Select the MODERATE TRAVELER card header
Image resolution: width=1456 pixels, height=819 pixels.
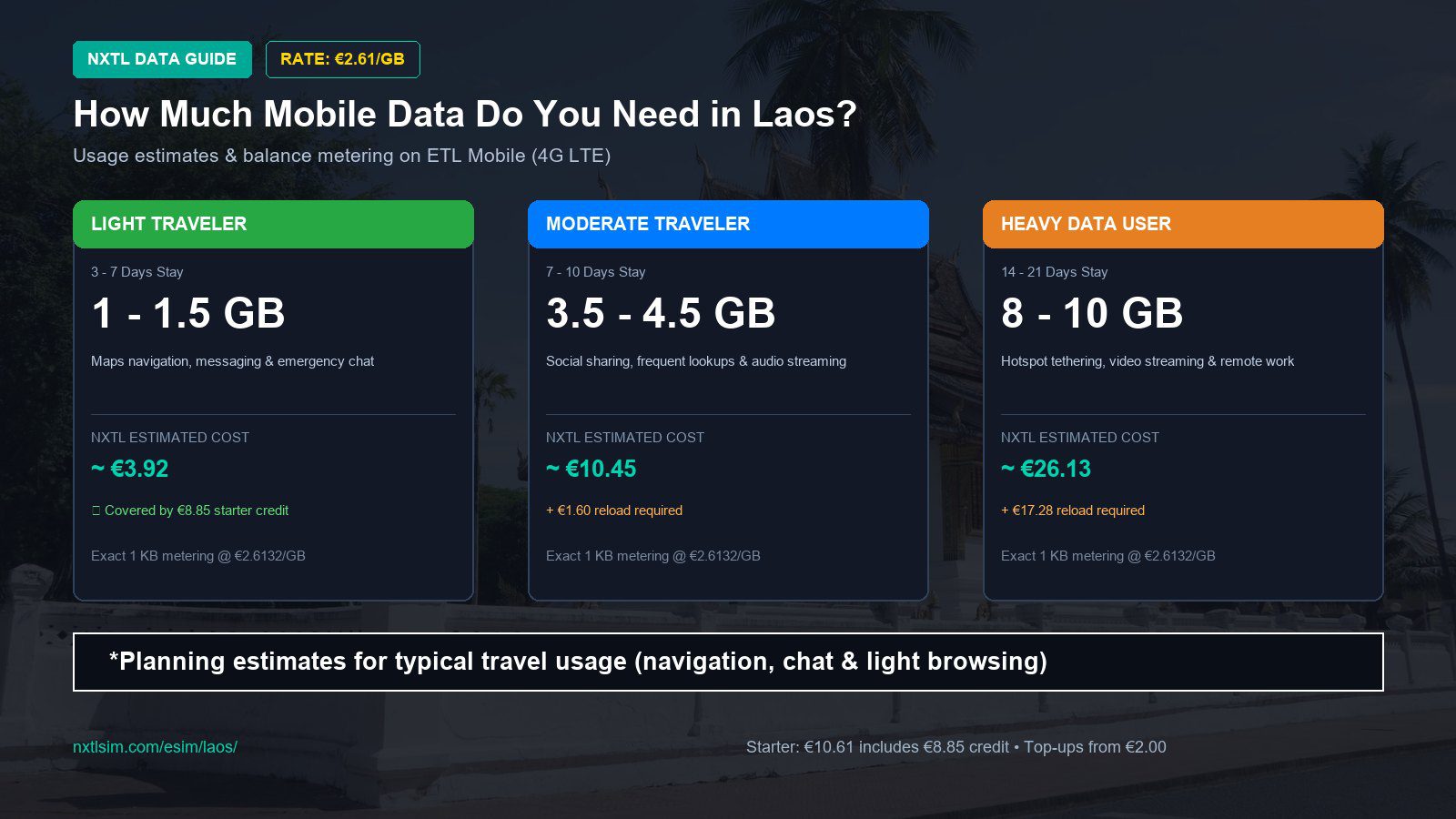point(728,224)
